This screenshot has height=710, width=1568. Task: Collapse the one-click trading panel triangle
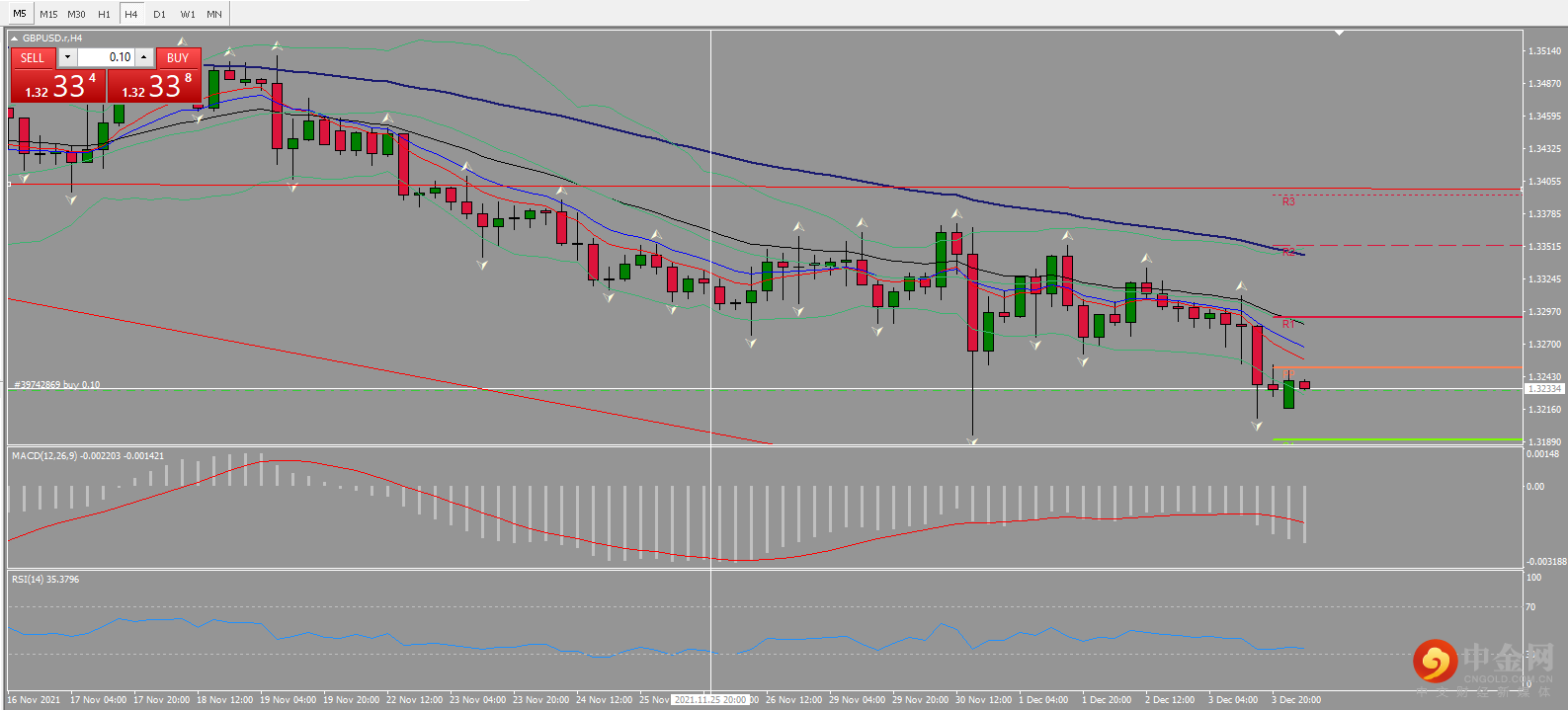(x=15, y=39)
